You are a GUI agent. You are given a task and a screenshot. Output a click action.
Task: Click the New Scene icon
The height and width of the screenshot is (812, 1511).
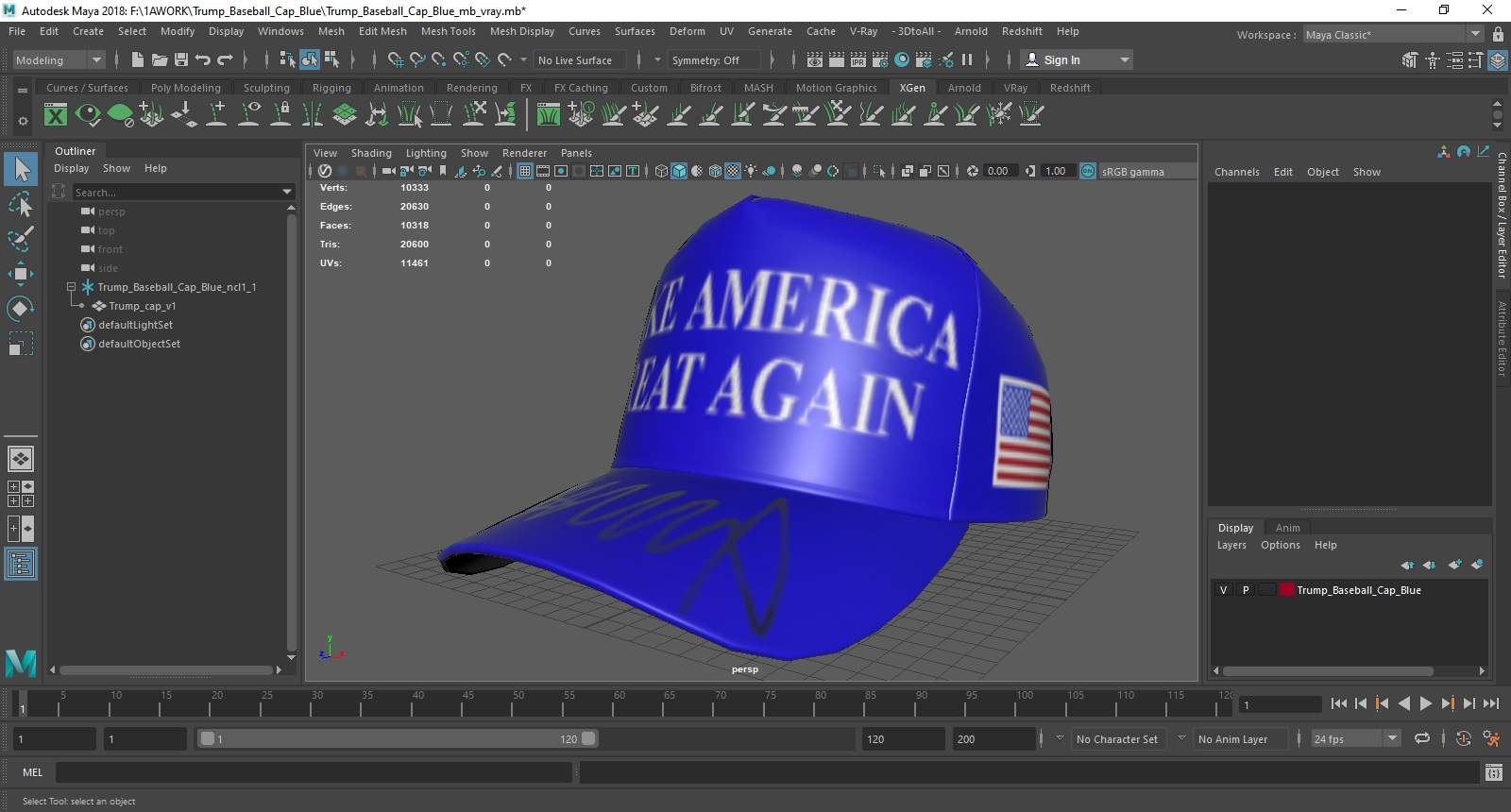click(138, 59)
